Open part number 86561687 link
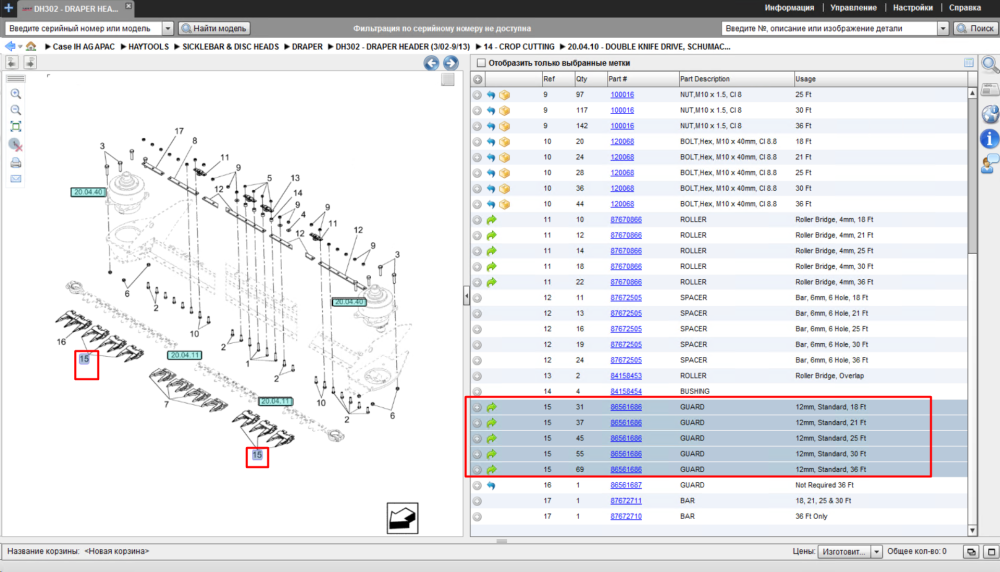This screenshot has width=1000, height=572. pos(626,485)
